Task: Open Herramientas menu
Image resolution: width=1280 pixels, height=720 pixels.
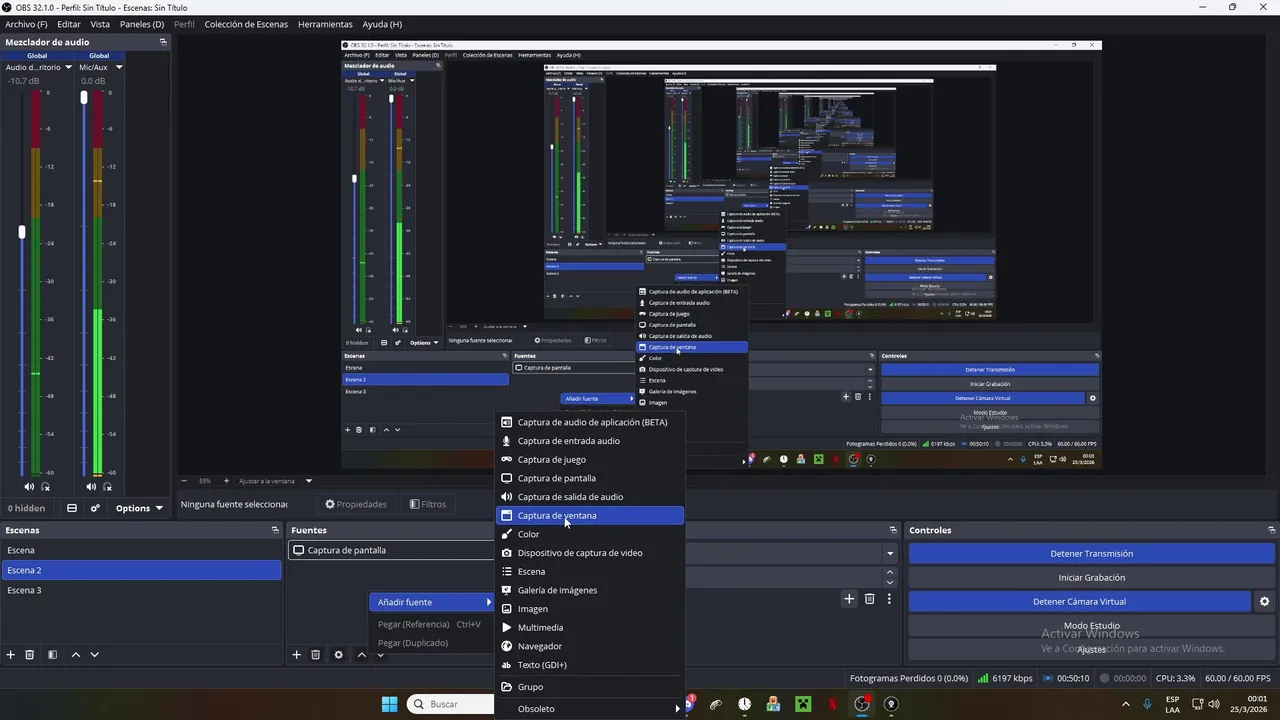Action: [x=325, y=24]
